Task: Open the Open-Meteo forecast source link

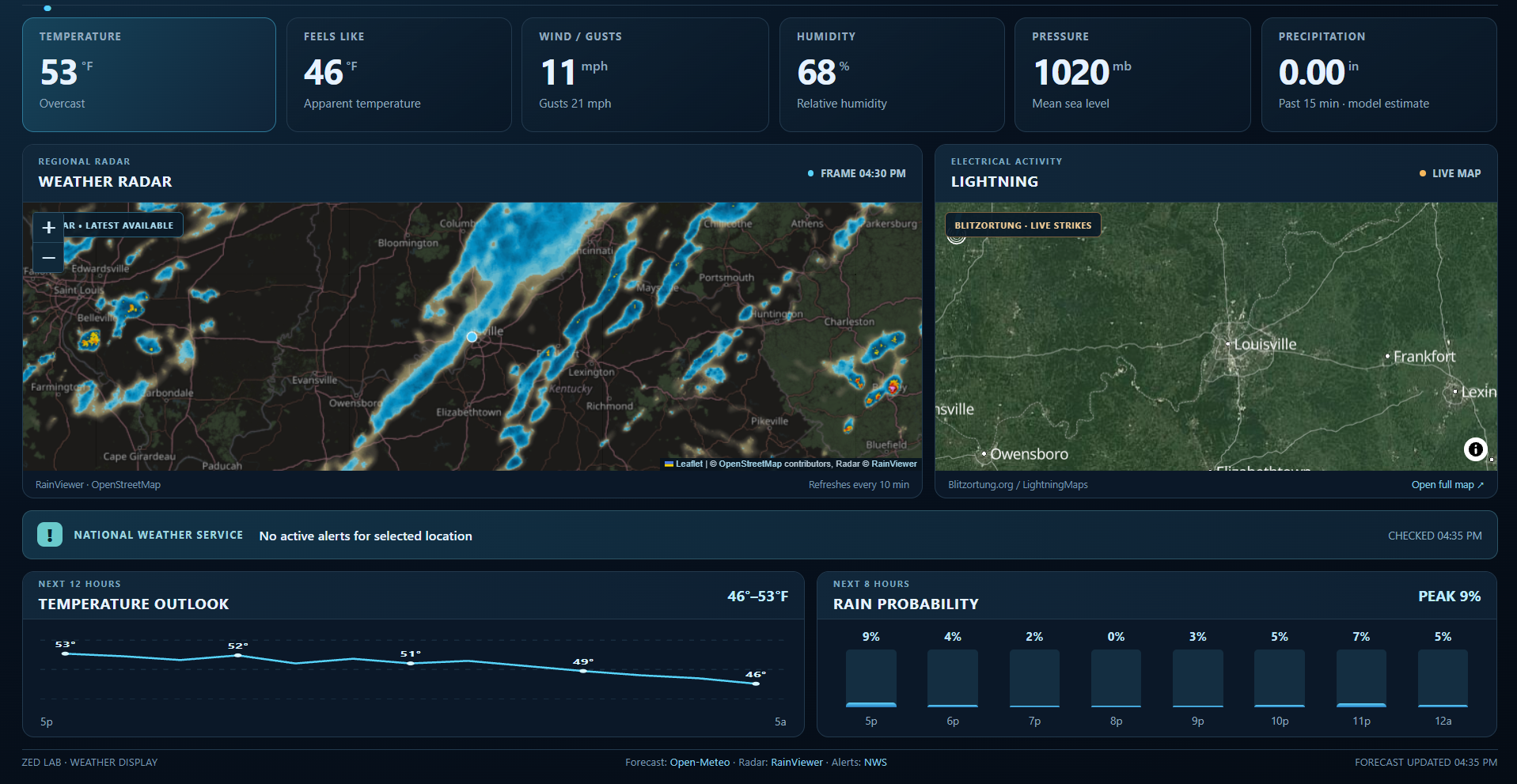Action: (700, 763)
